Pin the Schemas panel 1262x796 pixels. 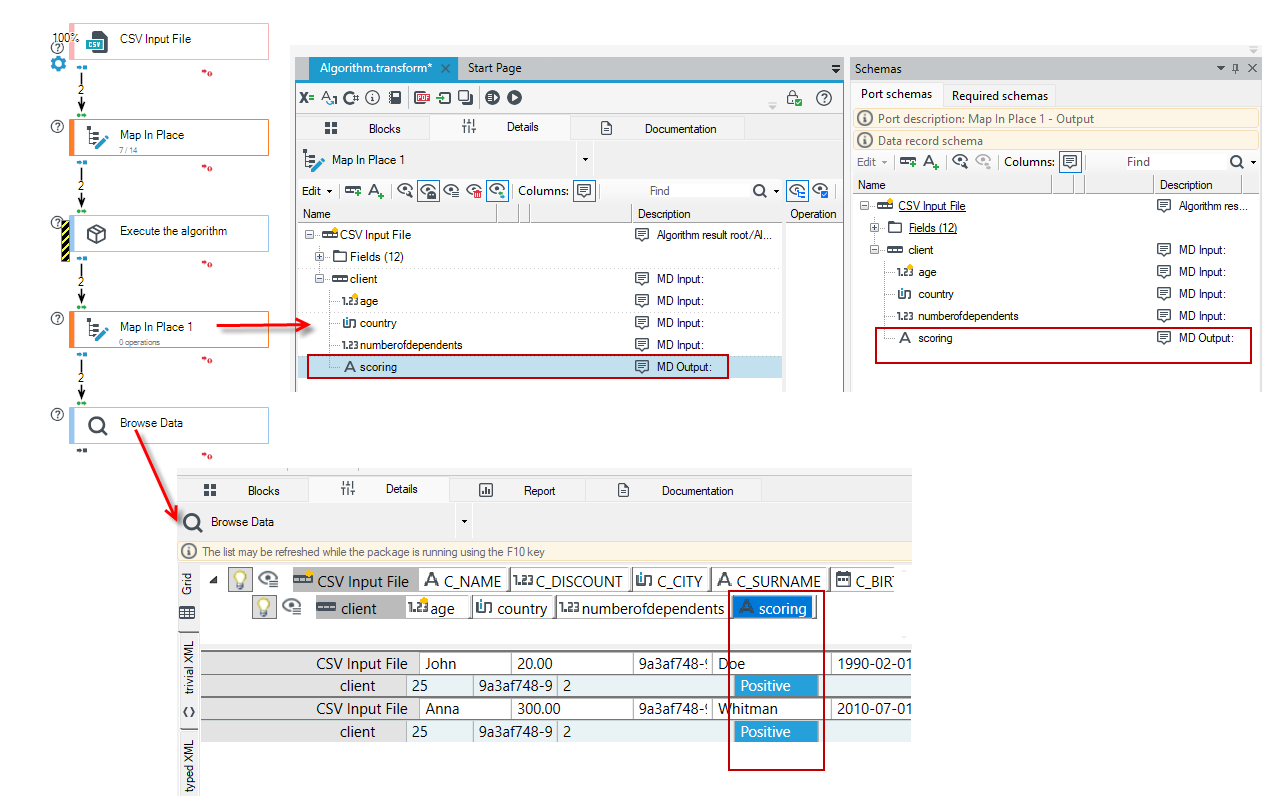[1235, 68]
